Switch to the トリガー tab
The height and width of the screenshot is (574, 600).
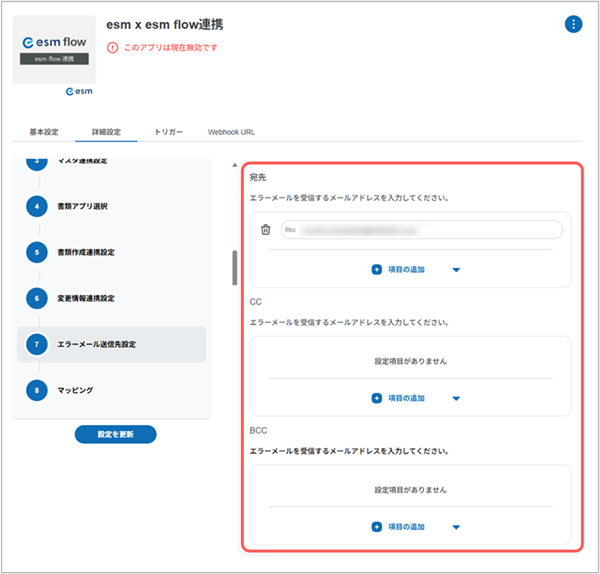click(168, 132)
